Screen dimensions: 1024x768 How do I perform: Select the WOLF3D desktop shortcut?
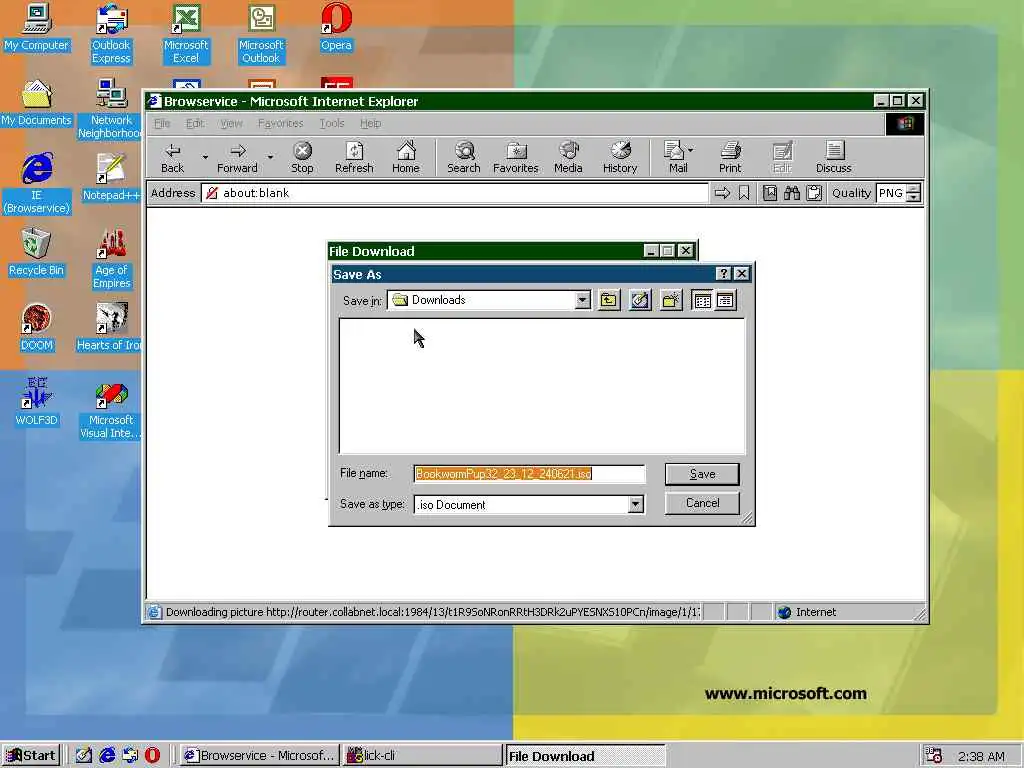[x=37, y=403]
